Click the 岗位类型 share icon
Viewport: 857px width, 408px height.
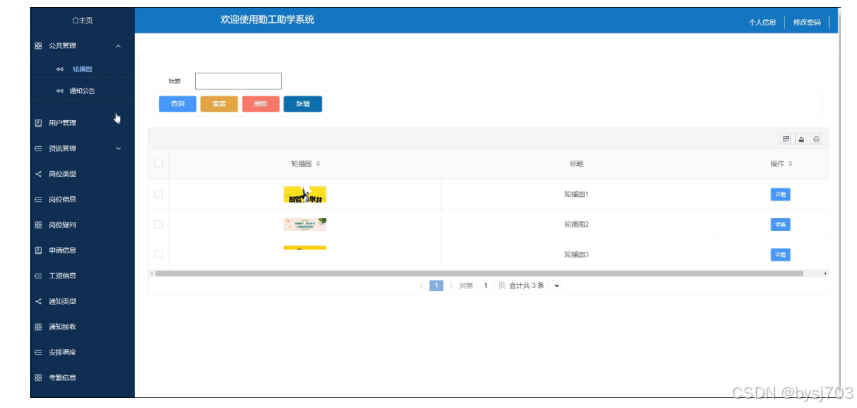pyautogui.click(x=38, y=174)
